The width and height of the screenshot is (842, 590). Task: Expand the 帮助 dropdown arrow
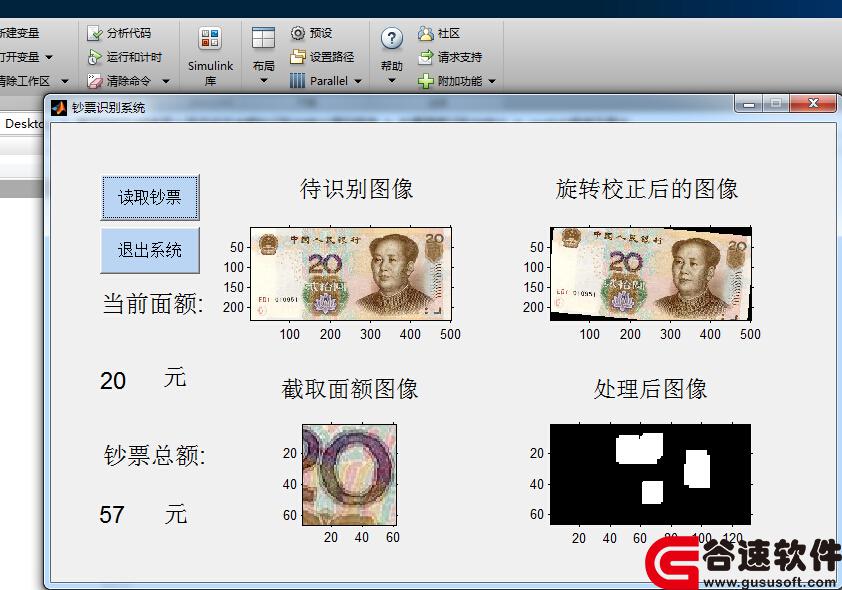coord(391,81)
